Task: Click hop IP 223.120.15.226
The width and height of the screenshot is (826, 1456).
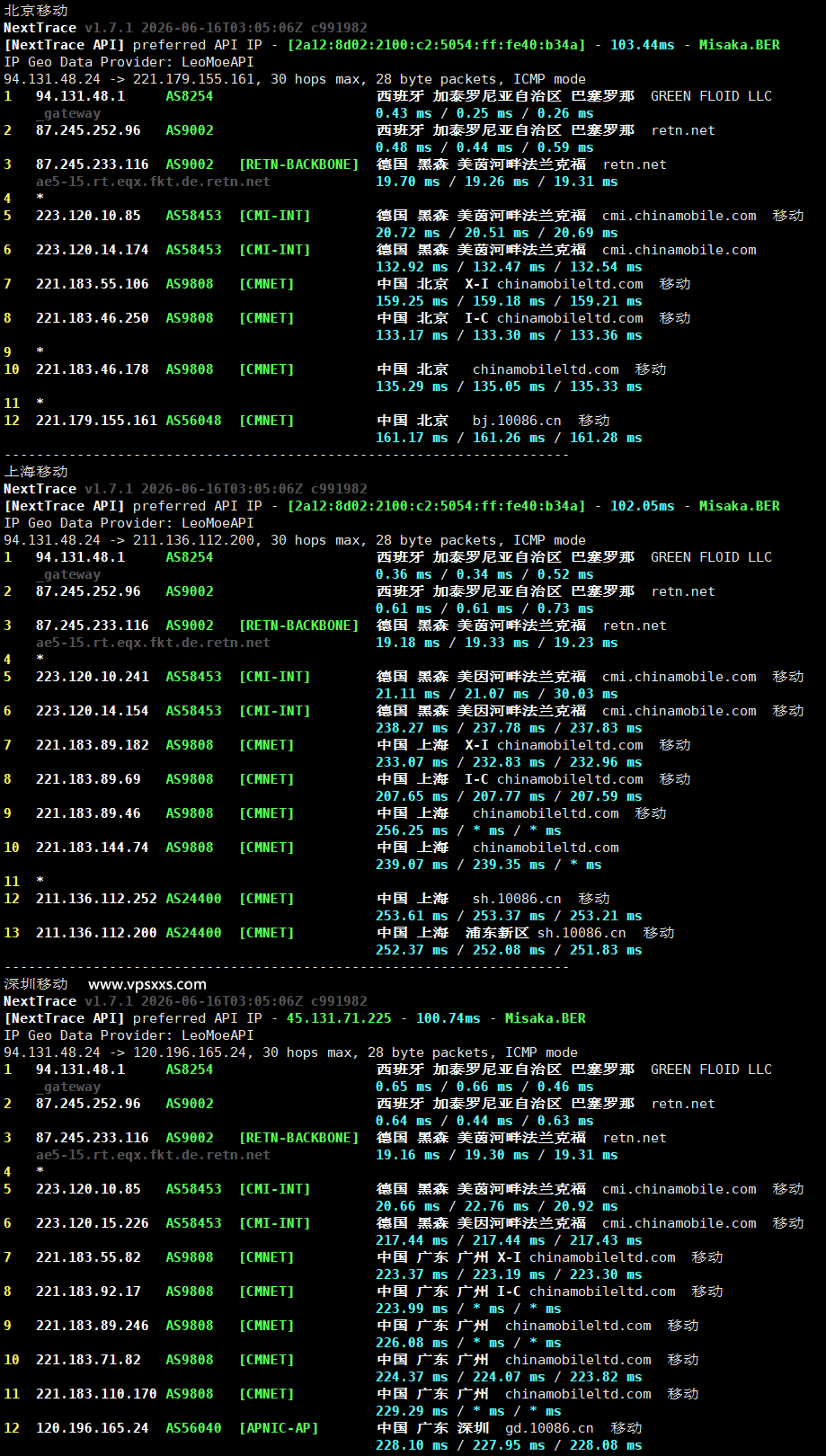Action: (x=93, y=1223)
